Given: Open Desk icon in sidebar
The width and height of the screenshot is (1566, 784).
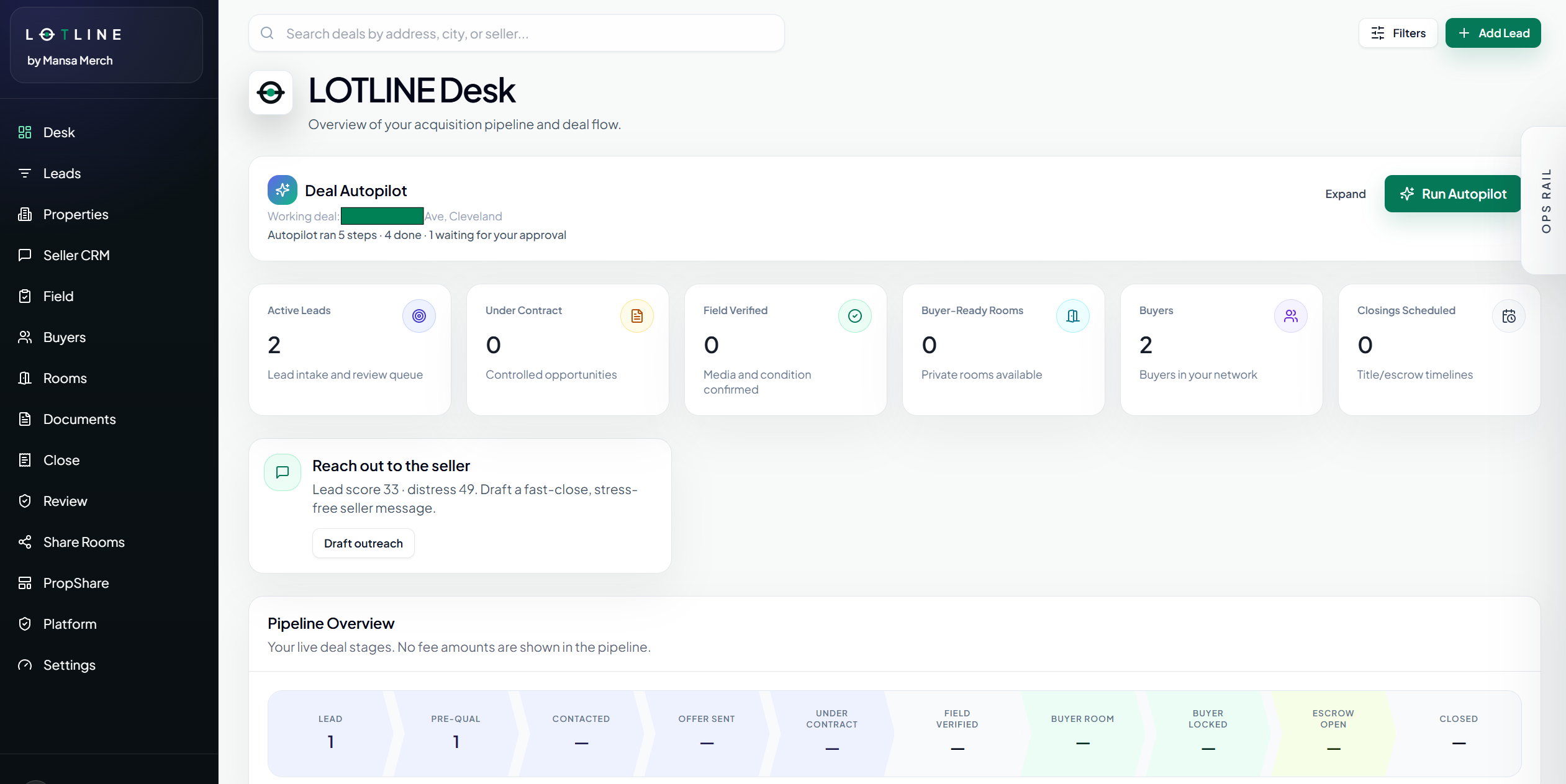Looking at the screenshot, I should [25, 132].
